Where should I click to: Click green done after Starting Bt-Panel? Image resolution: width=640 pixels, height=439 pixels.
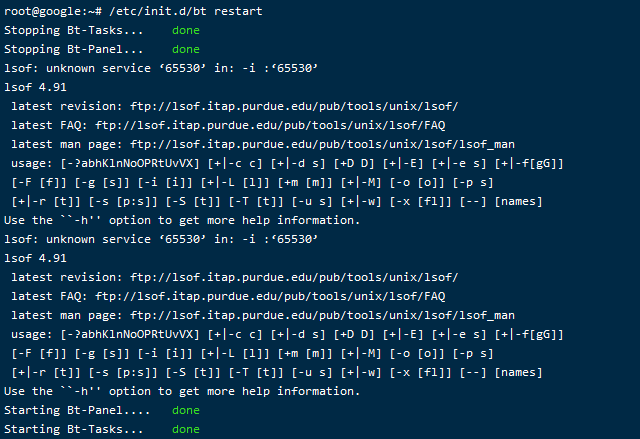pyautogui.click(x=186, y=410)
